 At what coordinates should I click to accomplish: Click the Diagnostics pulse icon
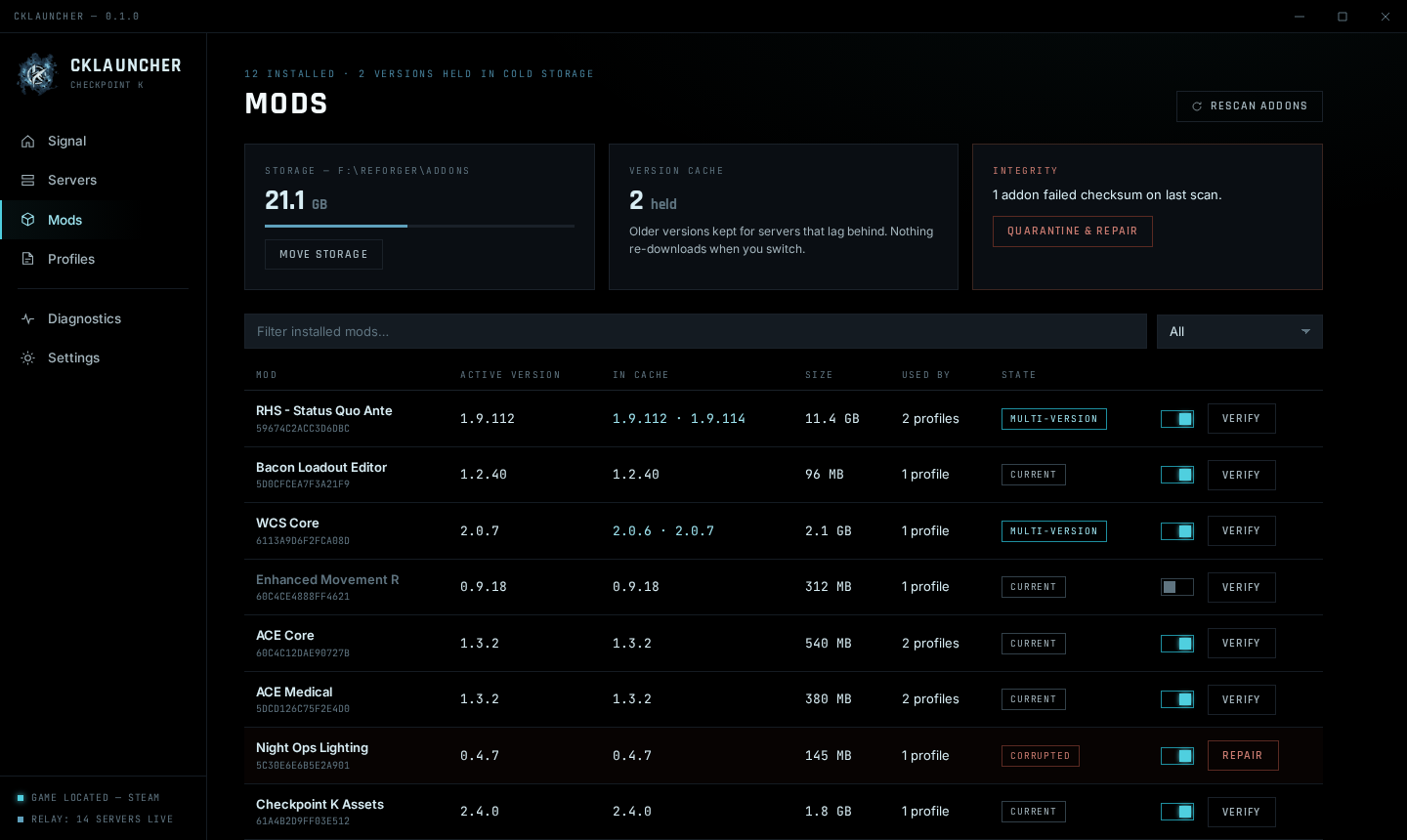click(28, 318)
